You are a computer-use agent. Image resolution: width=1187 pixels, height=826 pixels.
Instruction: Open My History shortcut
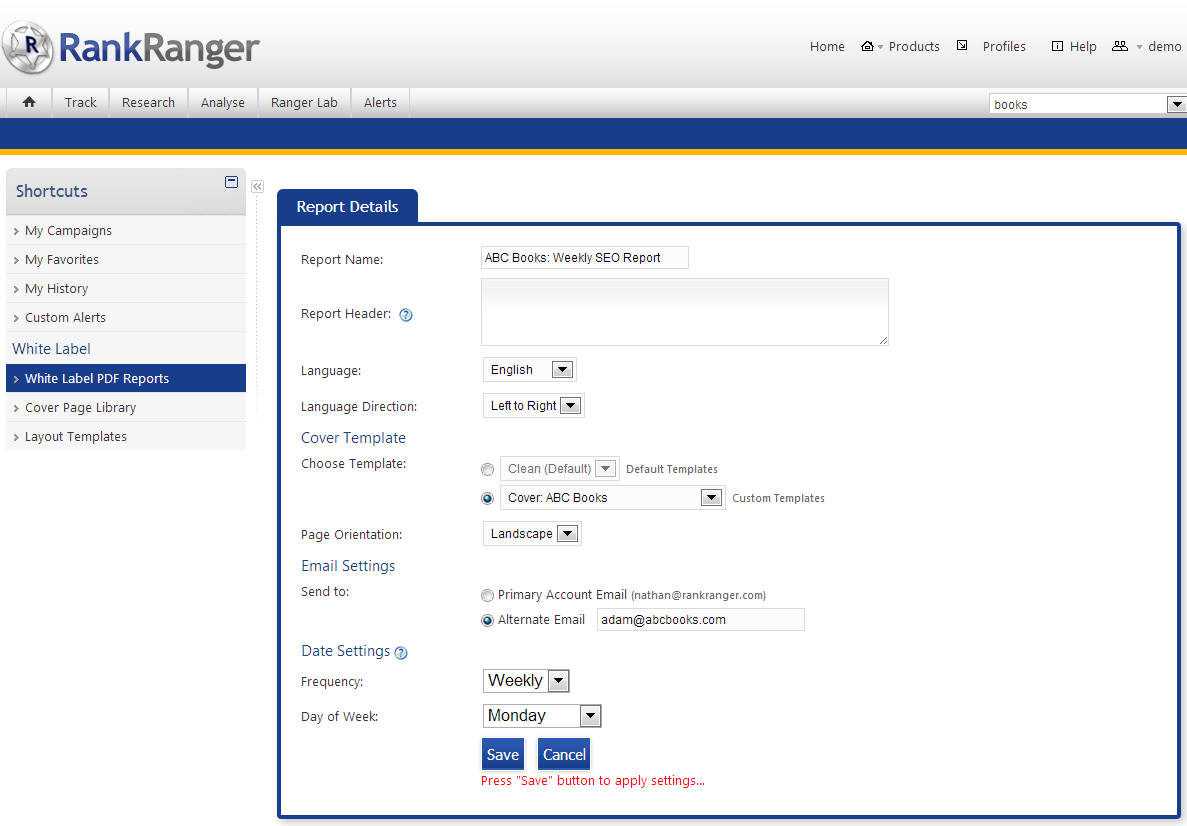(126, 288)
